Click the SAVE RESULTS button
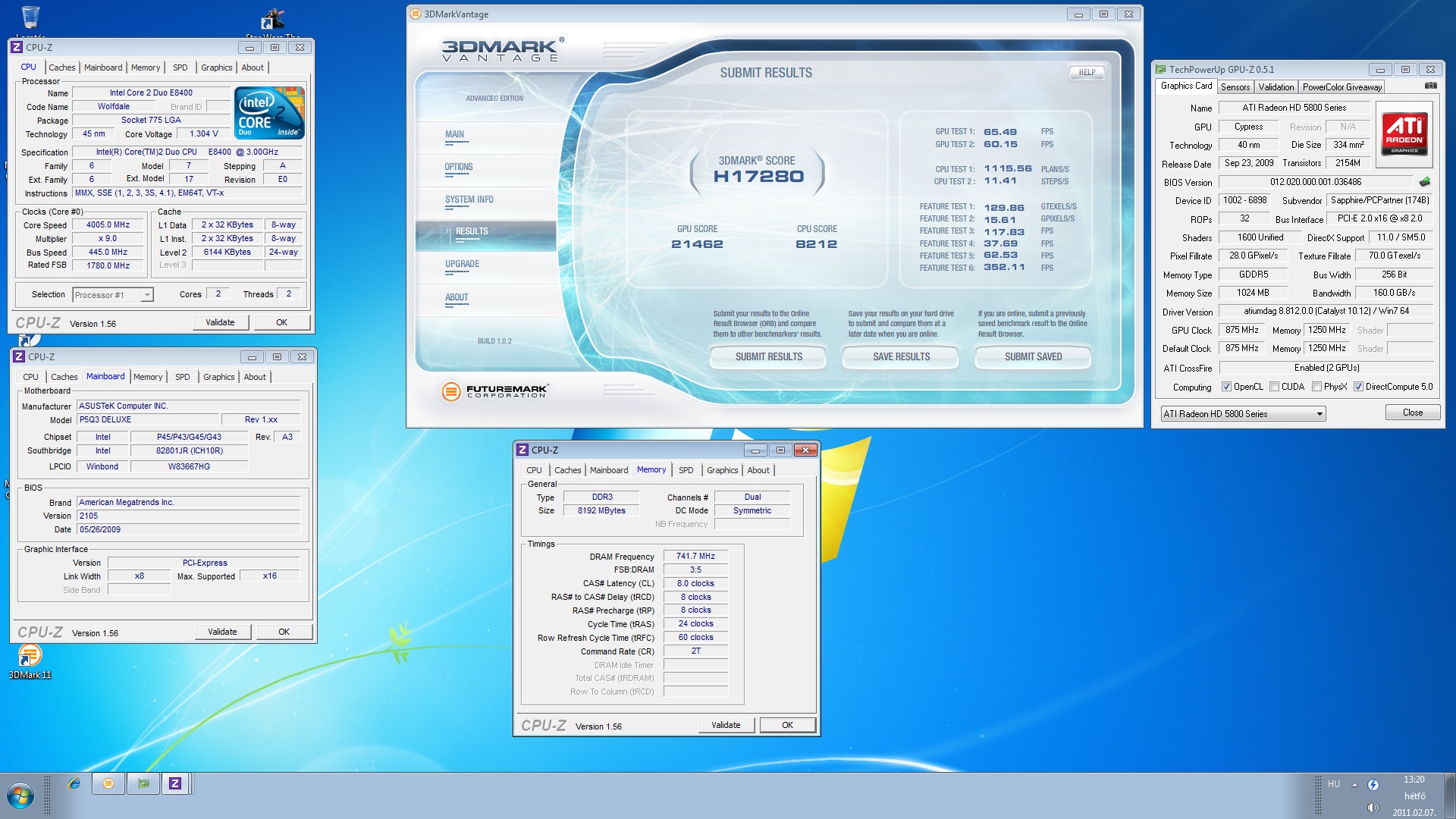The image size is (1456, 819). tap(900, 357)
